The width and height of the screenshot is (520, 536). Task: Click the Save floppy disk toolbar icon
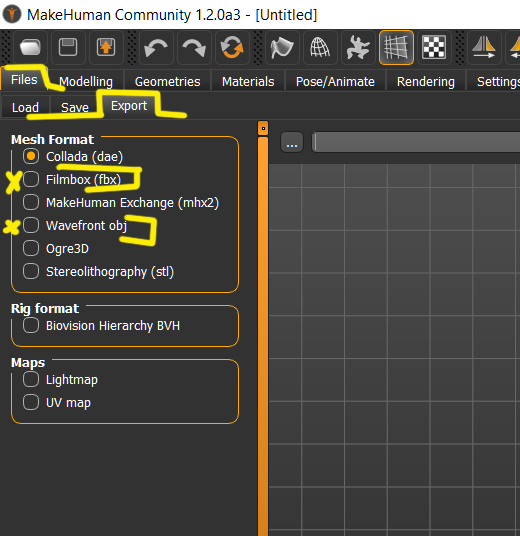[x=68, y=47]
